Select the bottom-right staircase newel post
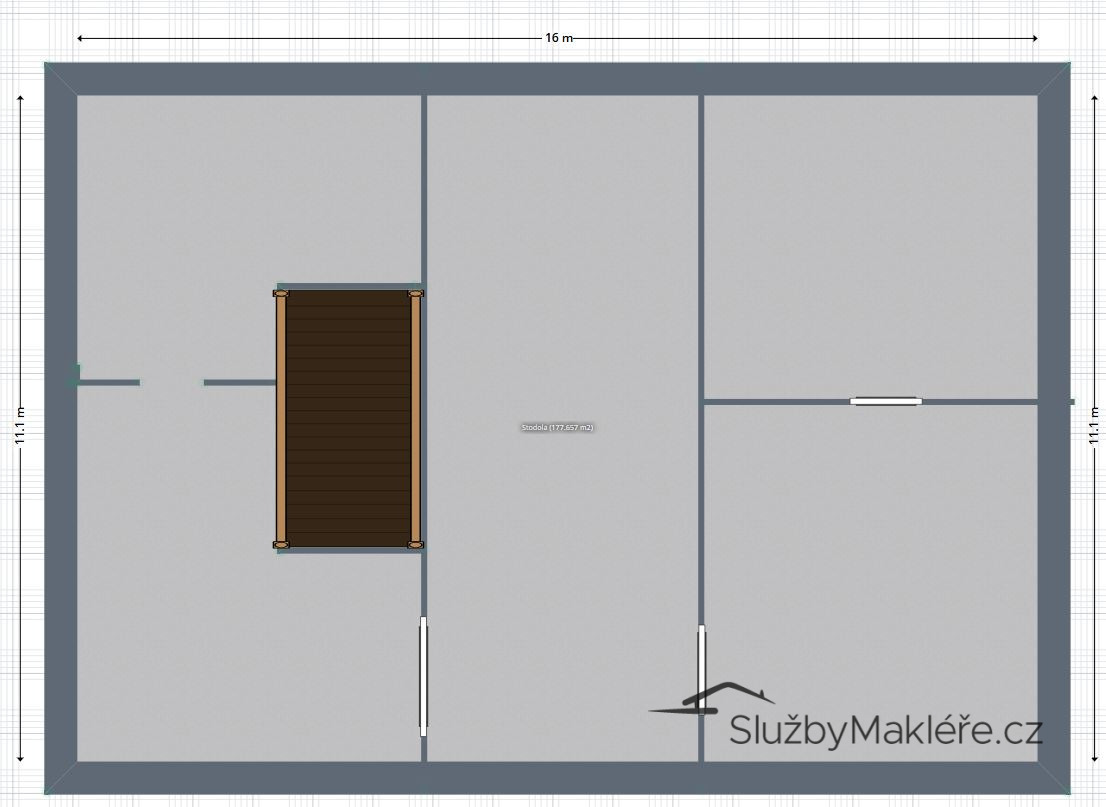Screen dimensions: 1106x807 (x=416, y=545)
